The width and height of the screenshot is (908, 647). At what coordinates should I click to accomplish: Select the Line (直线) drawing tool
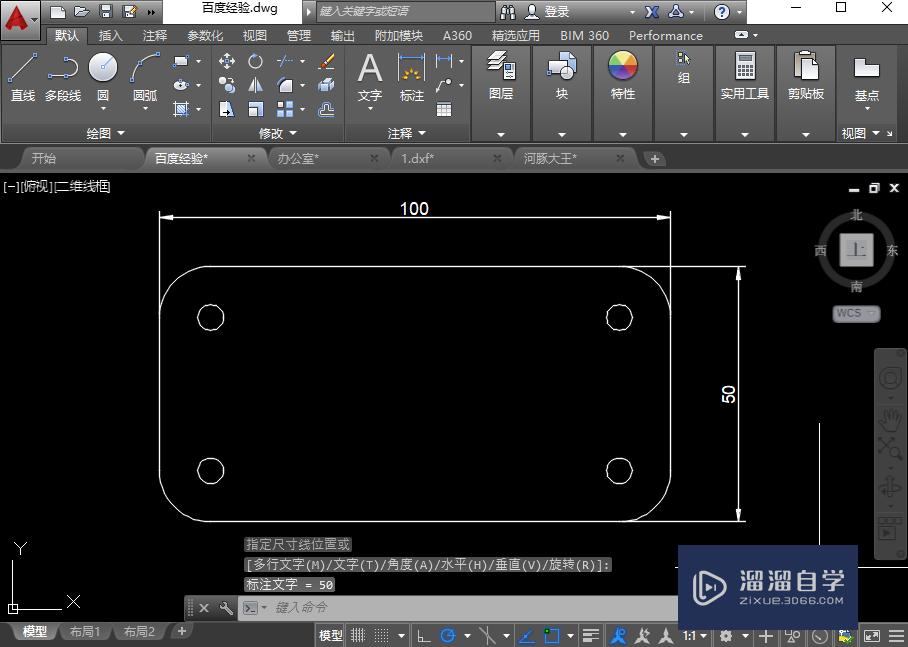click(x=22, y=69)
